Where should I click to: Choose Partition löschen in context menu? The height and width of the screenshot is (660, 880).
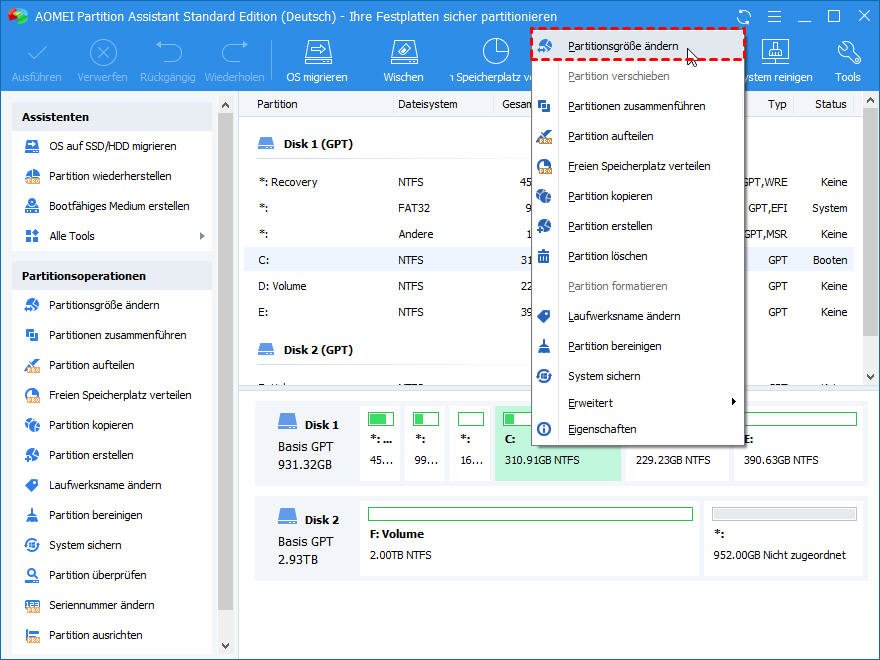coord(638,256)
